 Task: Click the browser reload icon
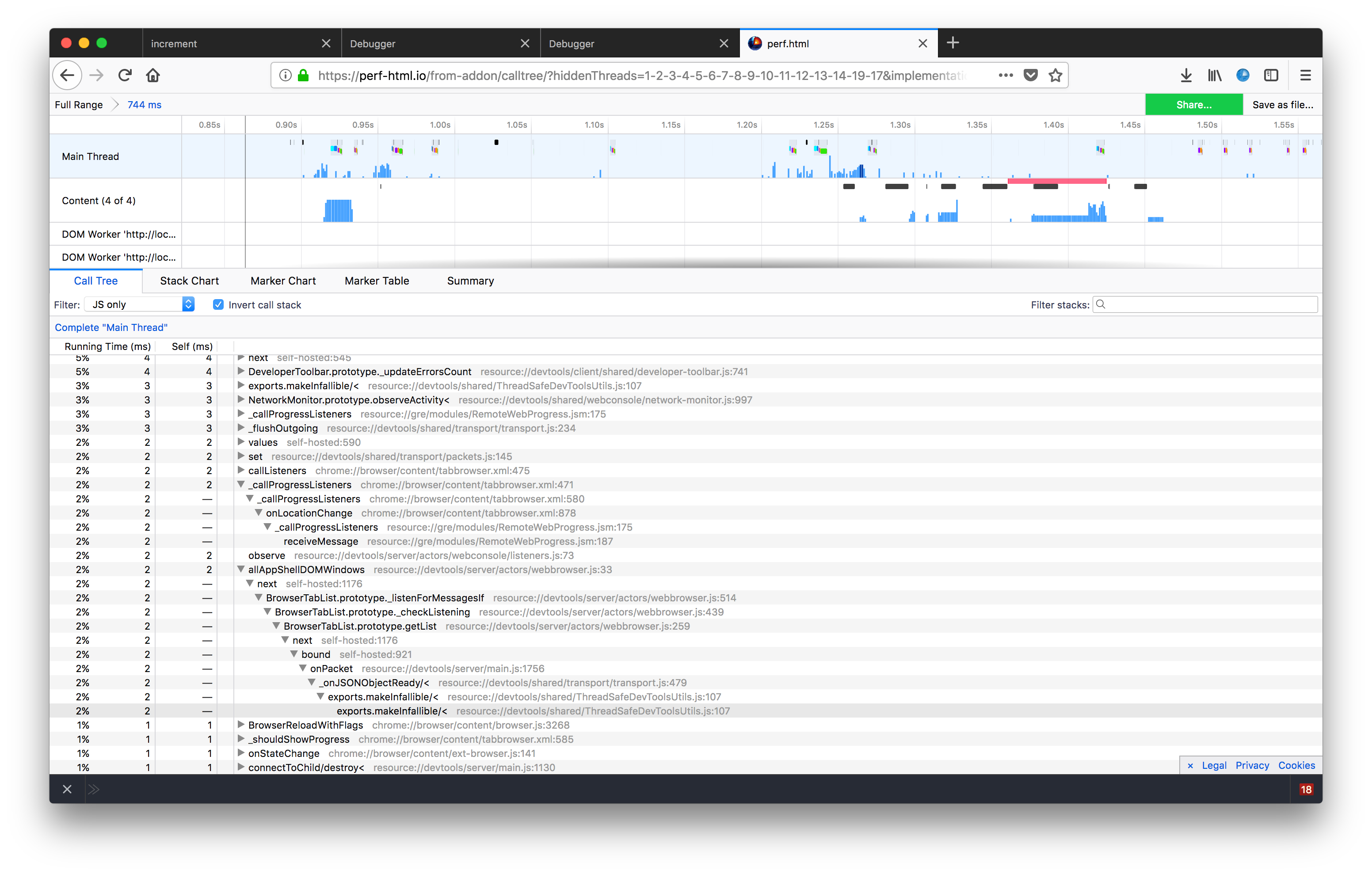pyautogui.click(x=125, y=75)
